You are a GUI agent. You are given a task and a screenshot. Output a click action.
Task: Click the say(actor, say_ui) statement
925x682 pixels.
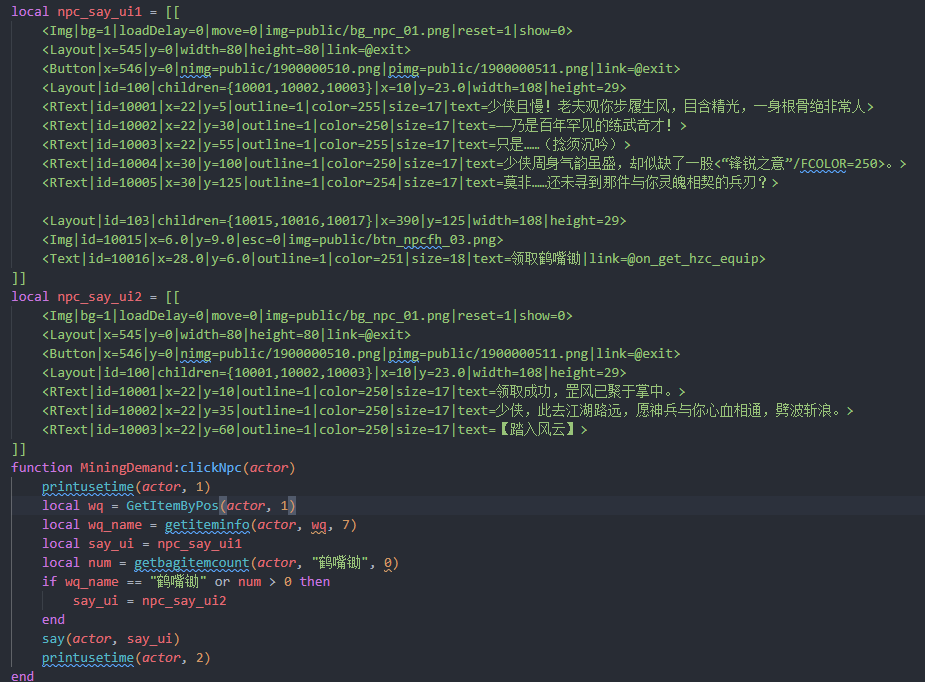(x=110, y=639)
